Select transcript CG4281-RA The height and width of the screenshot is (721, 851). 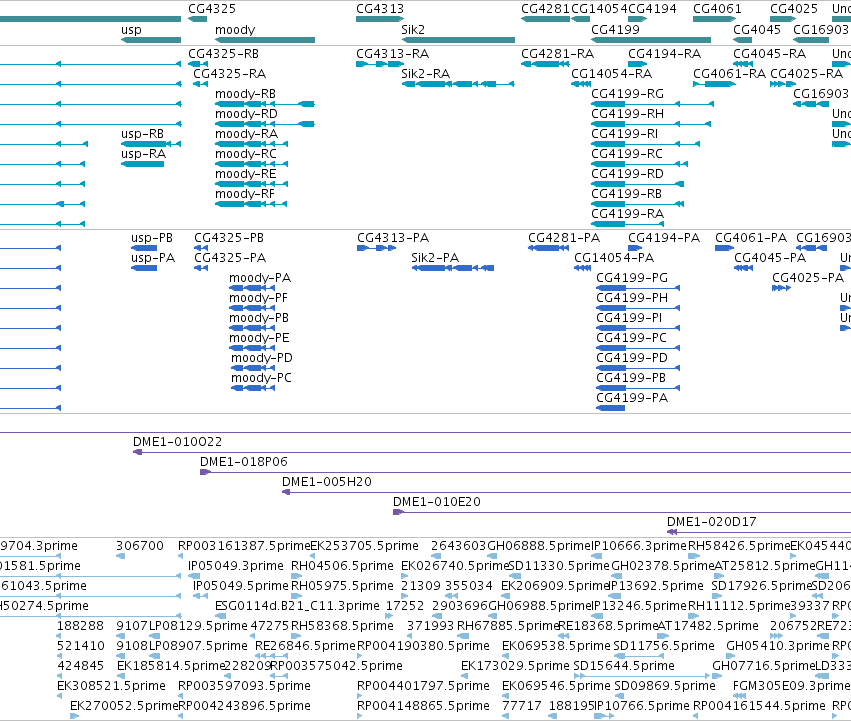coord(557,54)
